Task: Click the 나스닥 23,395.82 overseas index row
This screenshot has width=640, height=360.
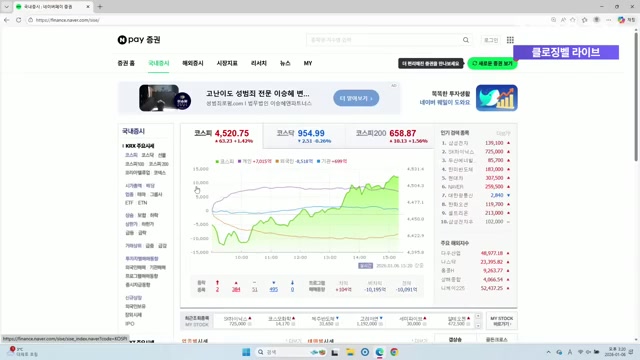Action: pos(476,262)
